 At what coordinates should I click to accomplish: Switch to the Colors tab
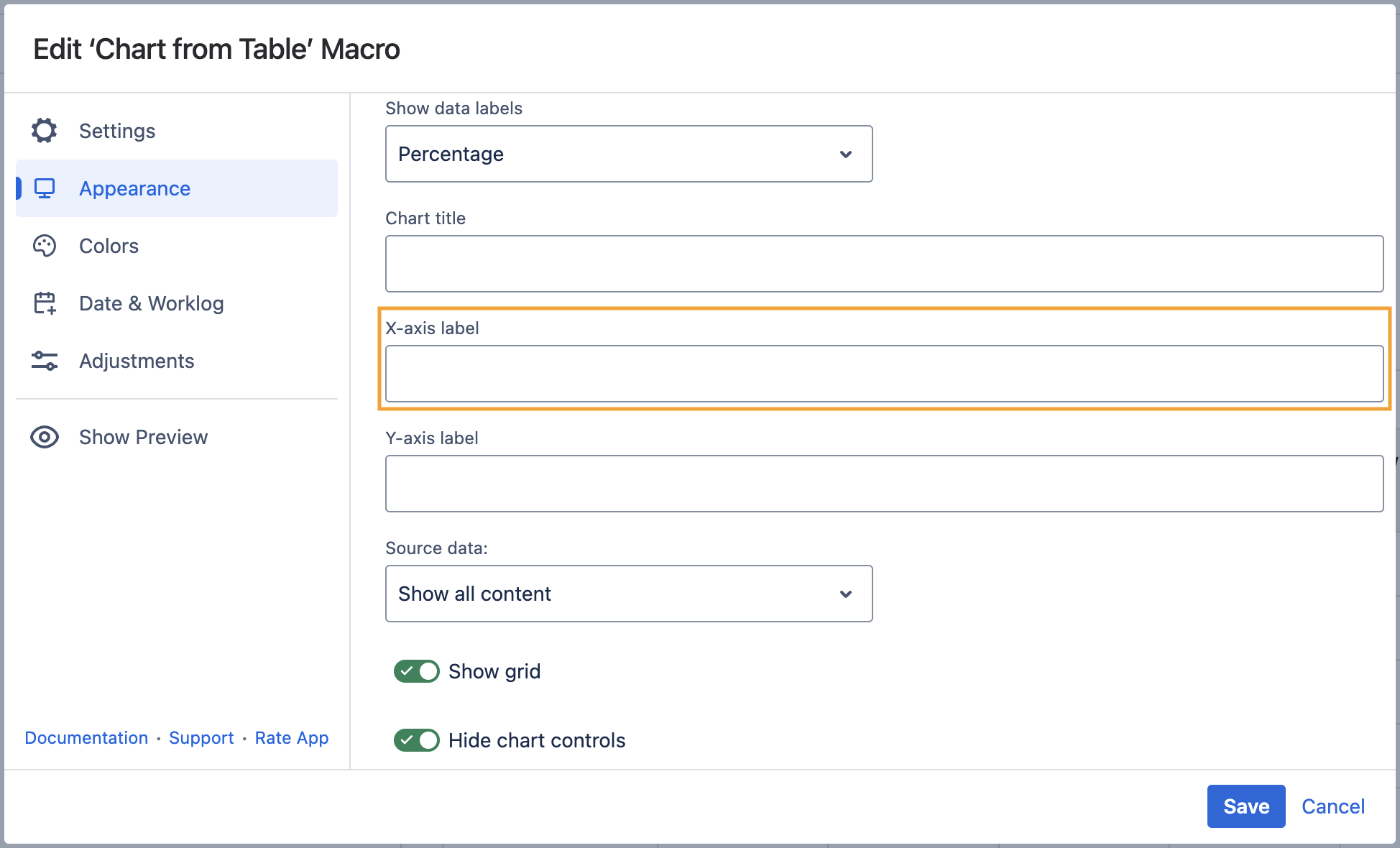click(x=109, y=246)
